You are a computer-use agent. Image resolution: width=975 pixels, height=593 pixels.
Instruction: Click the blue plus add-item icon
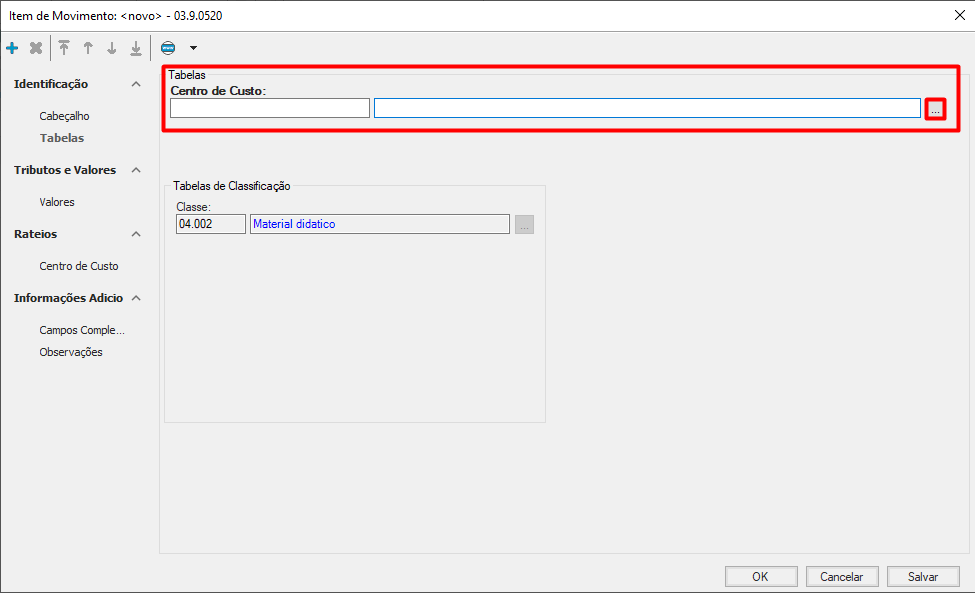coord(12,48)
